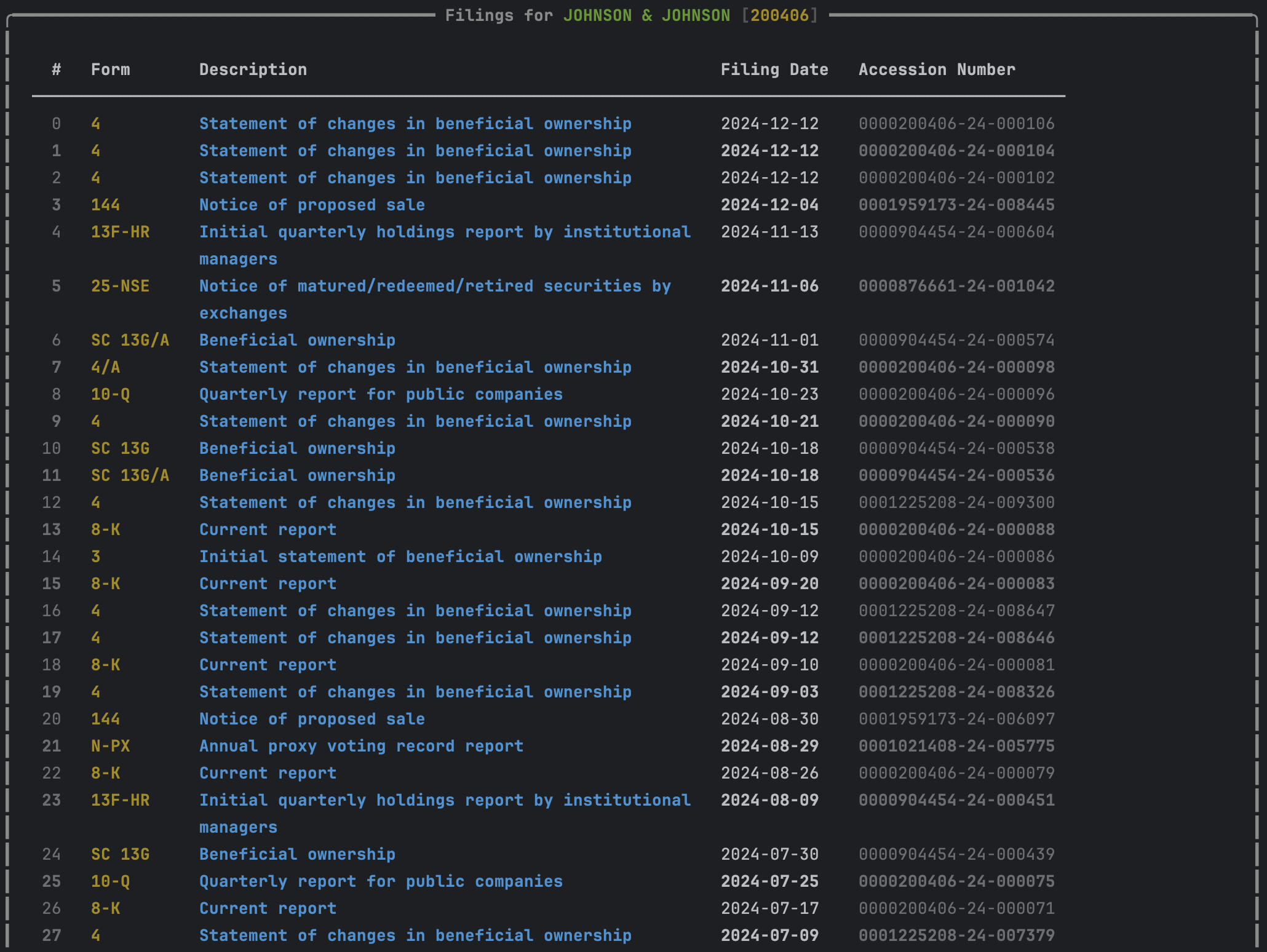Open the N-PX form entry
Screen dimensions: 1267x952
click(110, 746)
